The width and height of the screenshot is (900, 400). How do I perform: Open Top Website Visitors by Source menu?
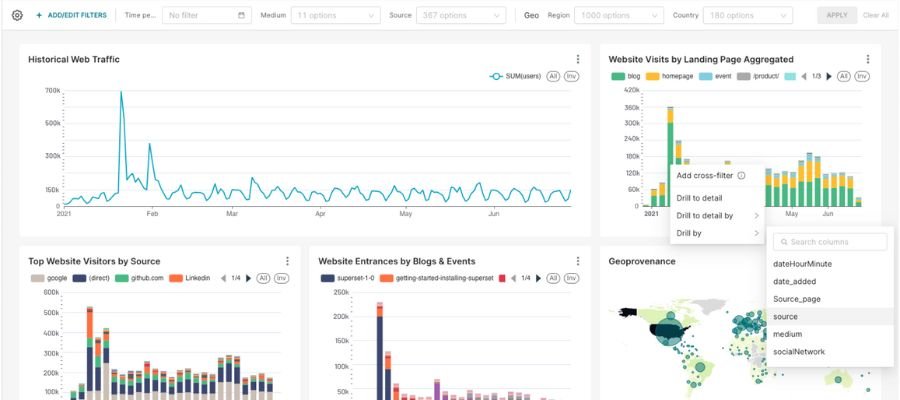tap(287, 261)
